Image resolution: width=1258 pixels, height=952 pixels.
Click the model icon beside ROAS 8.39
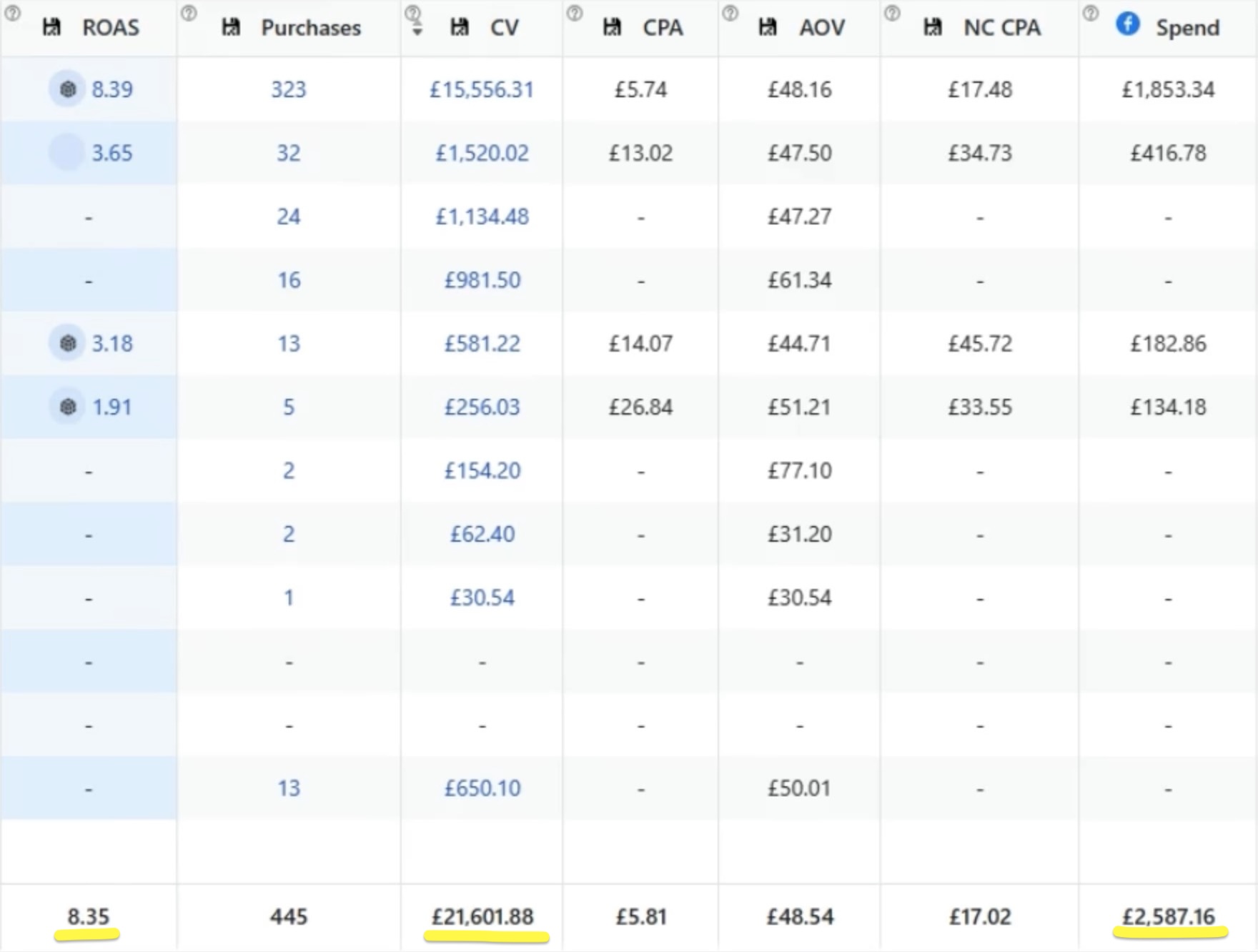(67, 89)
